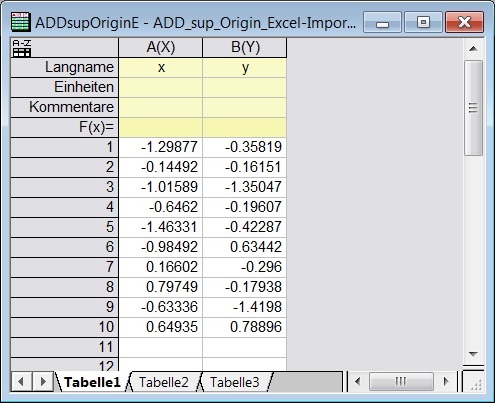495x403 pixels.
Task: Click the horizontal scrollbar thumb
Action: [401, 381]
